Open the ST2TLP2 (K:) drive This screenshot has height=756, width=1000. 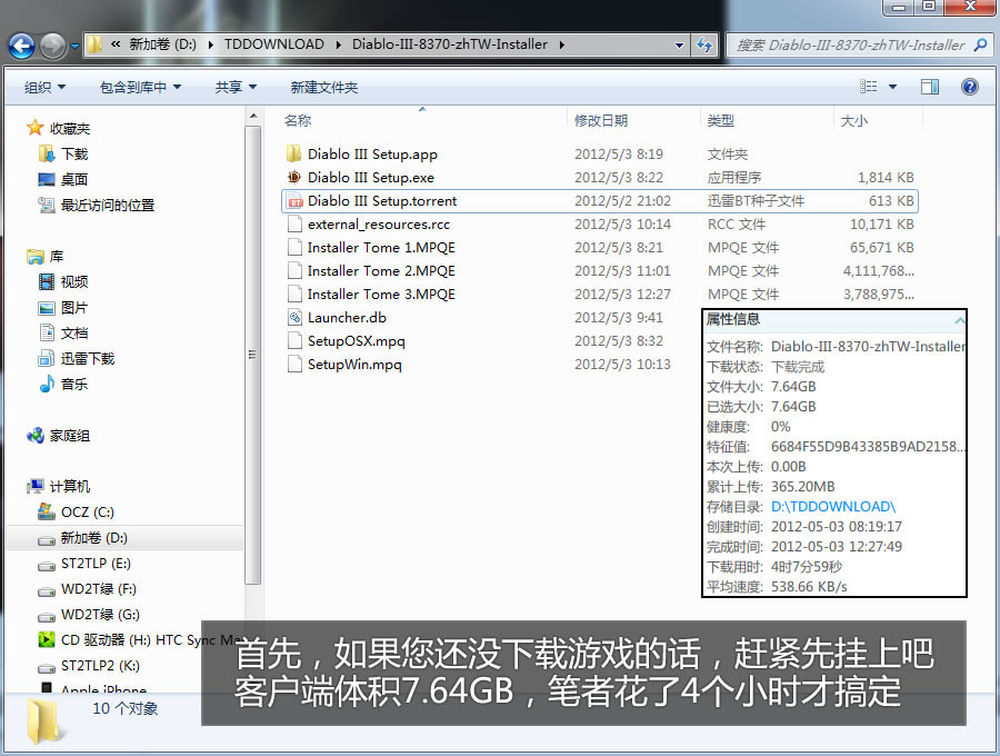(x=99, y=665)
